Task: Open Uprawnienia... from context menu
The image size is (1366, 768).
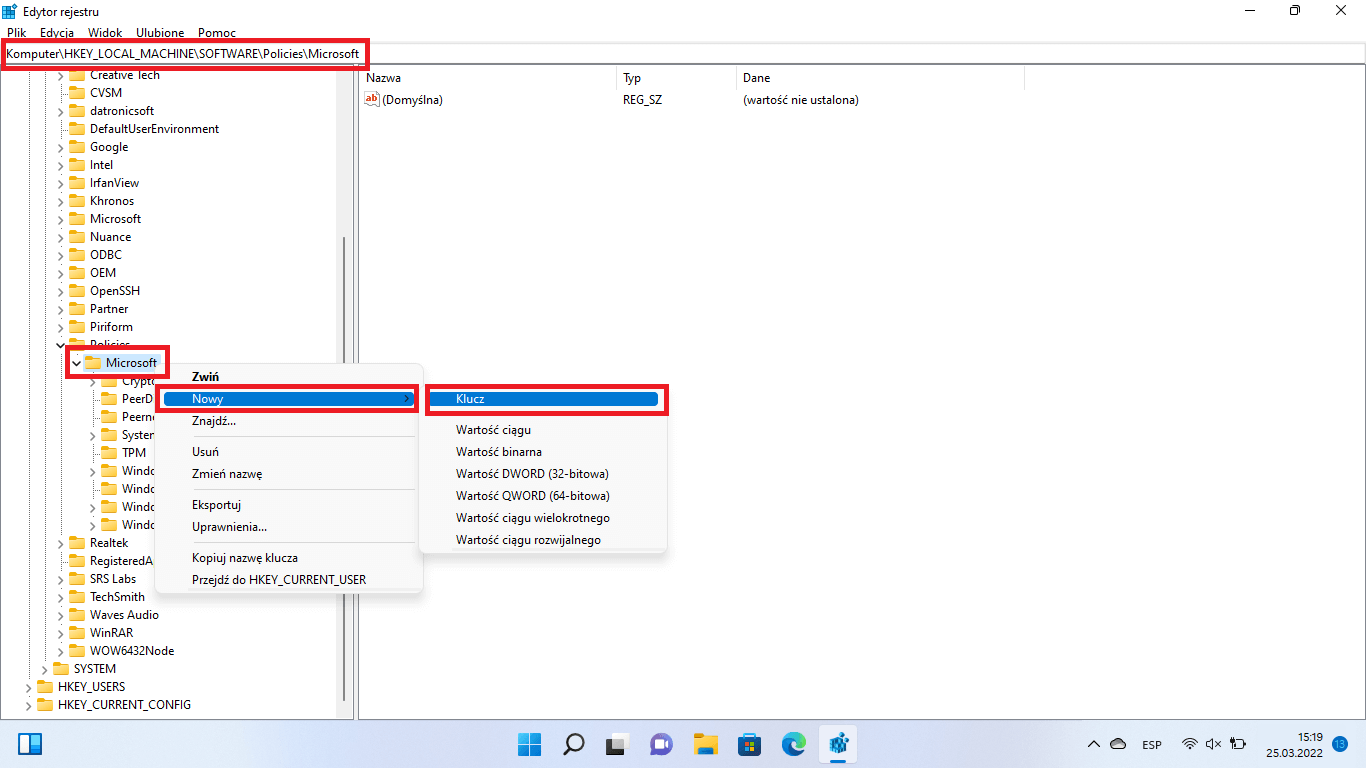Action: point(289,527)
